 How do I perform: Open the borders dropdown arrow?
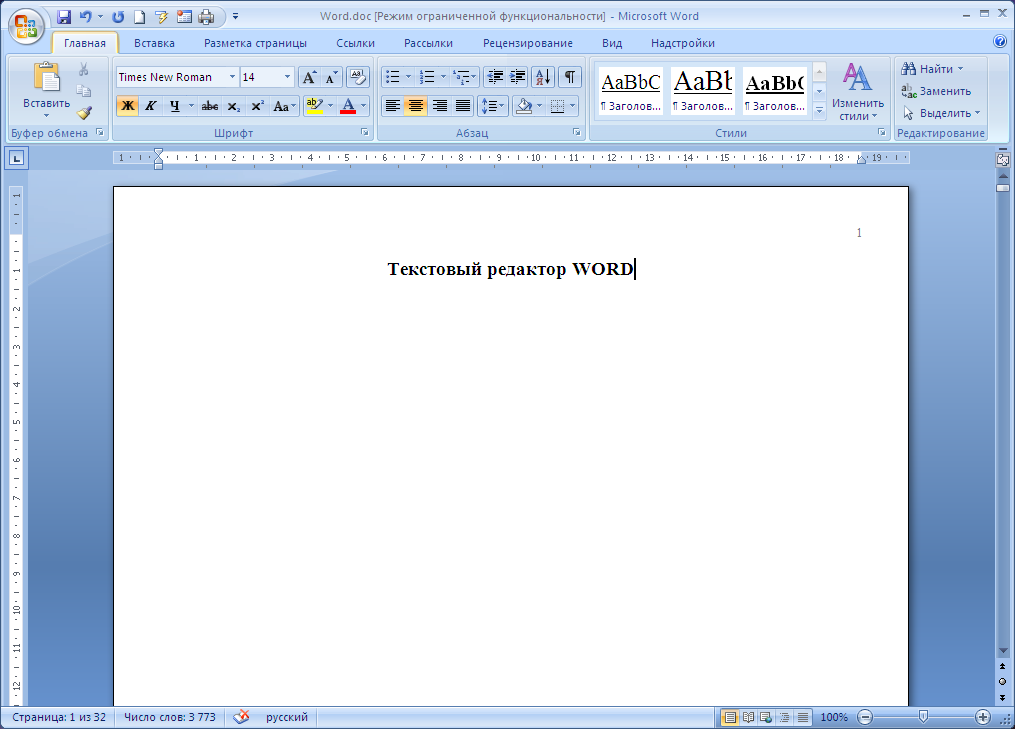[x=573, y=106]
